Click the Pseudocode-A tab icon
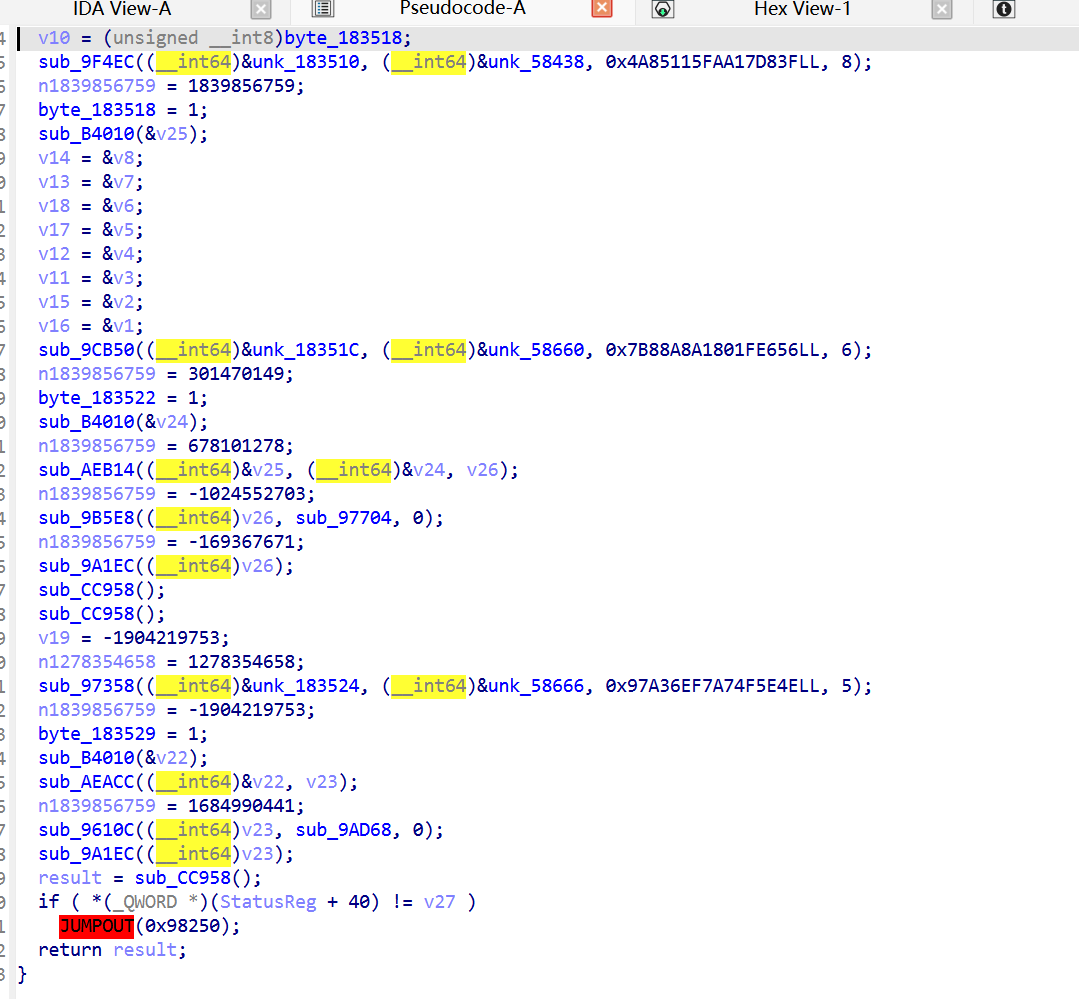Screen dimensions: 1079x999 pyautogui.click(x=323, y=9)
